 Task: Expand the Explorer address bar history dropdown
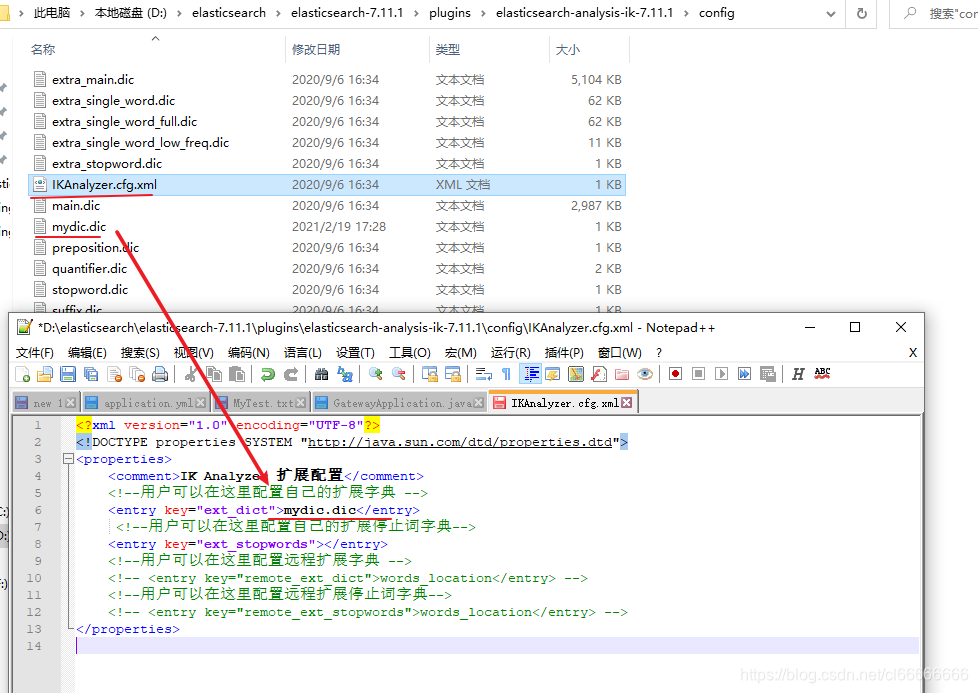click(831, 14)
